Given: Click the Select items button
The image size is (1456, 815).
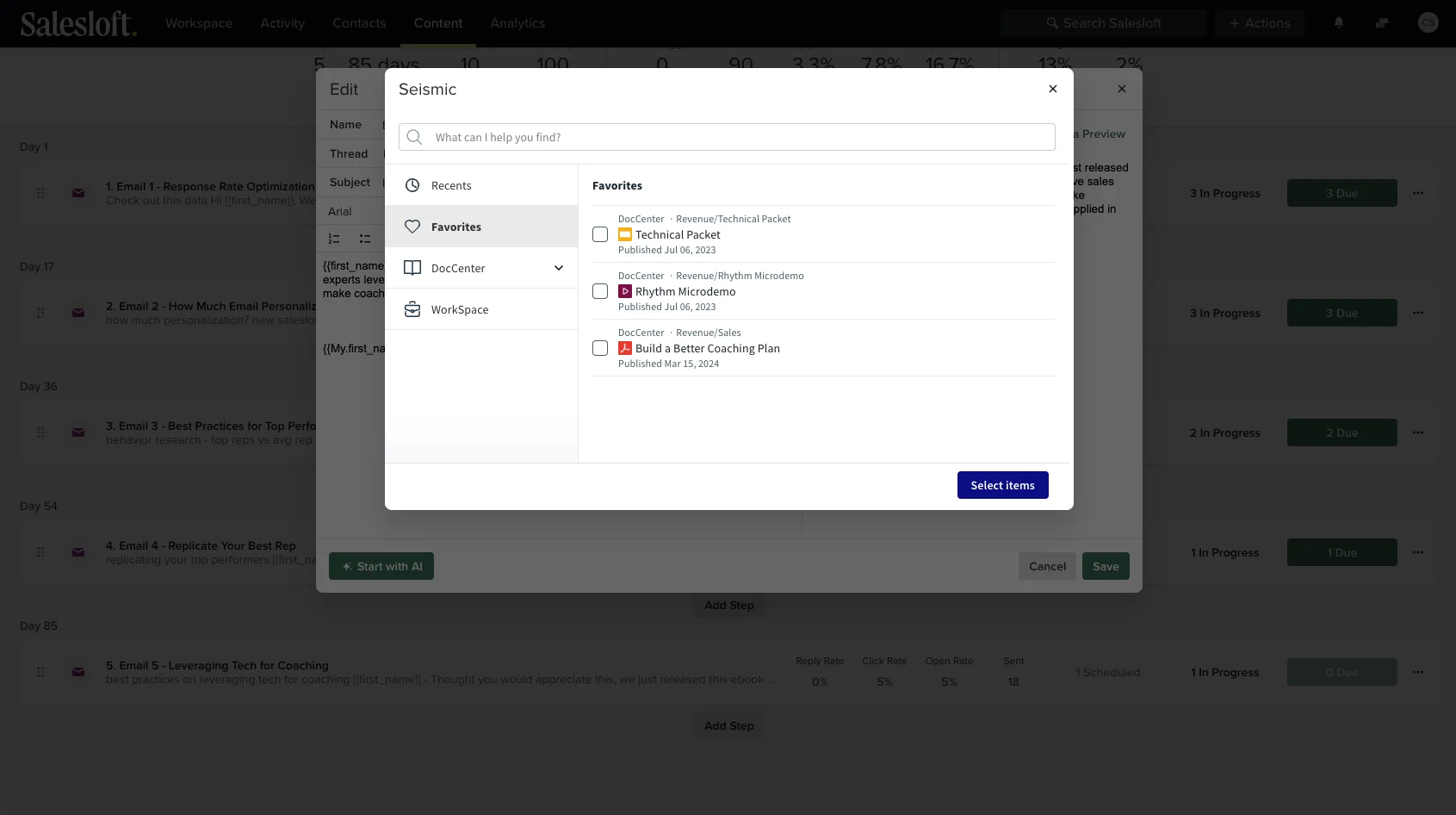Looking at the screenshot, I should (x=1003, y=485).
